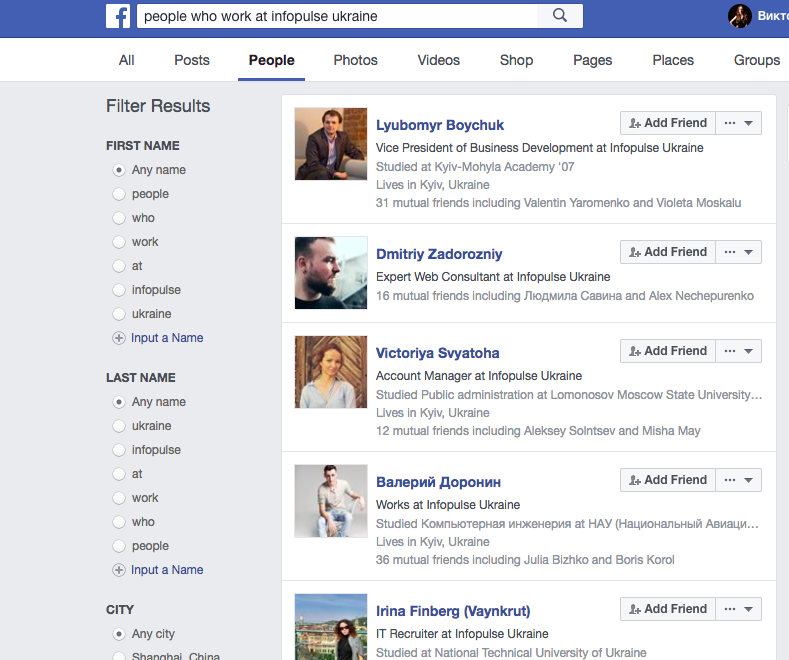Switch to the All tab
789x660 pixels.
[x=126, y=60]
